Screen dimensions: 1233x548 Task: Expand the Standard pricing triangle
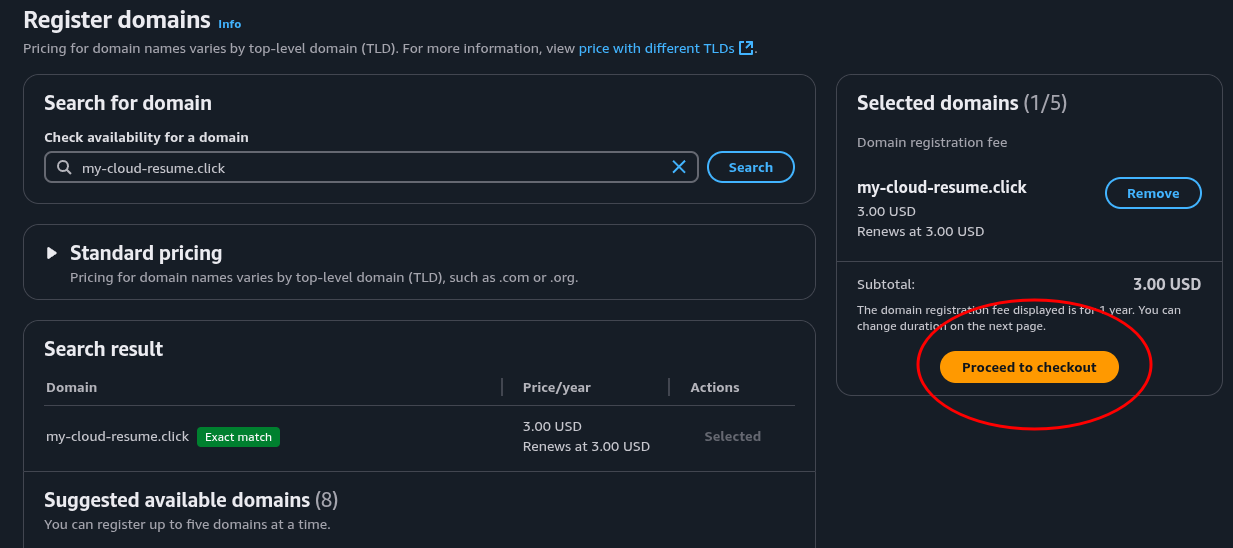(52, 253)
